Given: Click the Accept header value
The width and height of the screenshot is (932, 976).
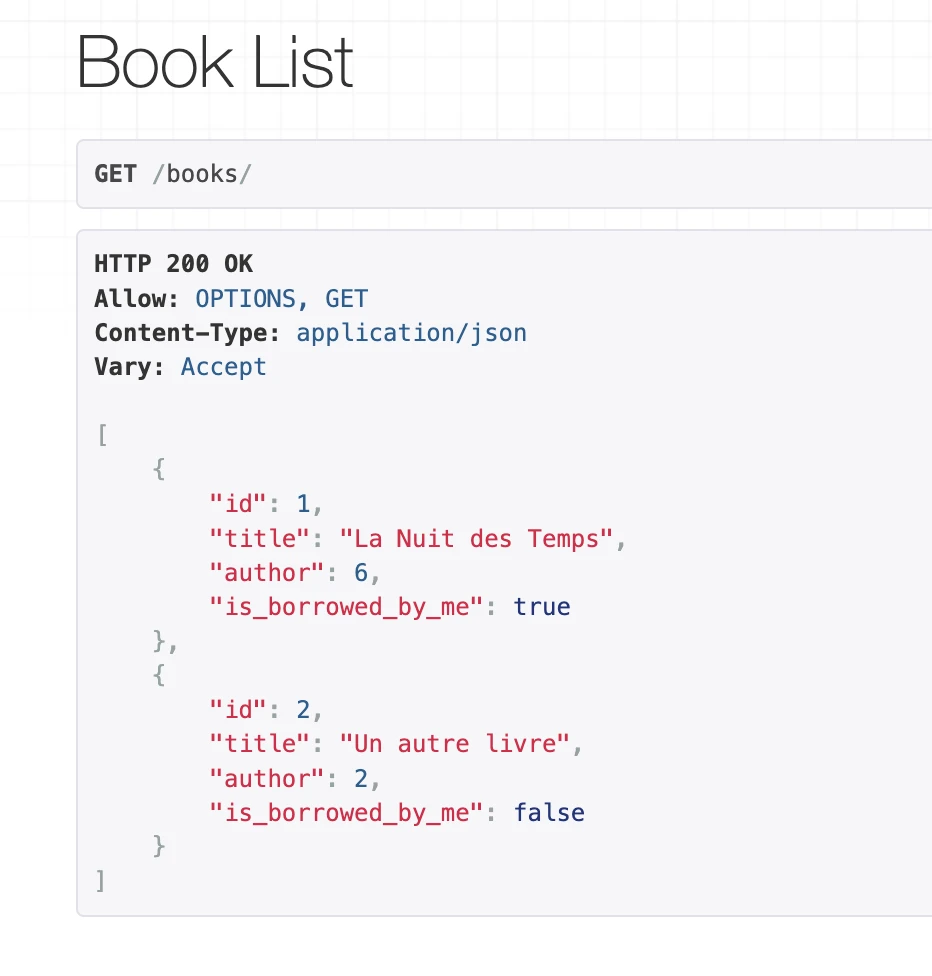Looking at the screenshot, I should 223,366.
